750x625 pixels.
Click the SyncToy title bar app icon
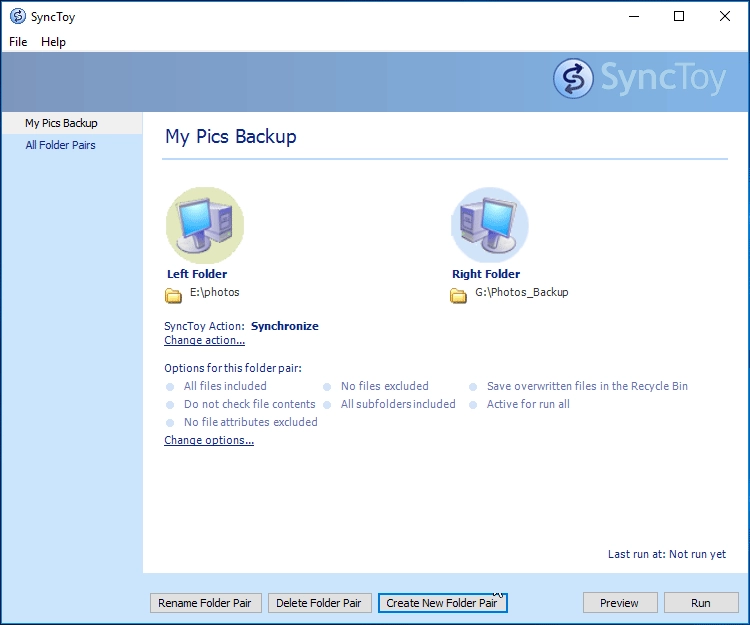pyautogui.click(x=18, y=16)
